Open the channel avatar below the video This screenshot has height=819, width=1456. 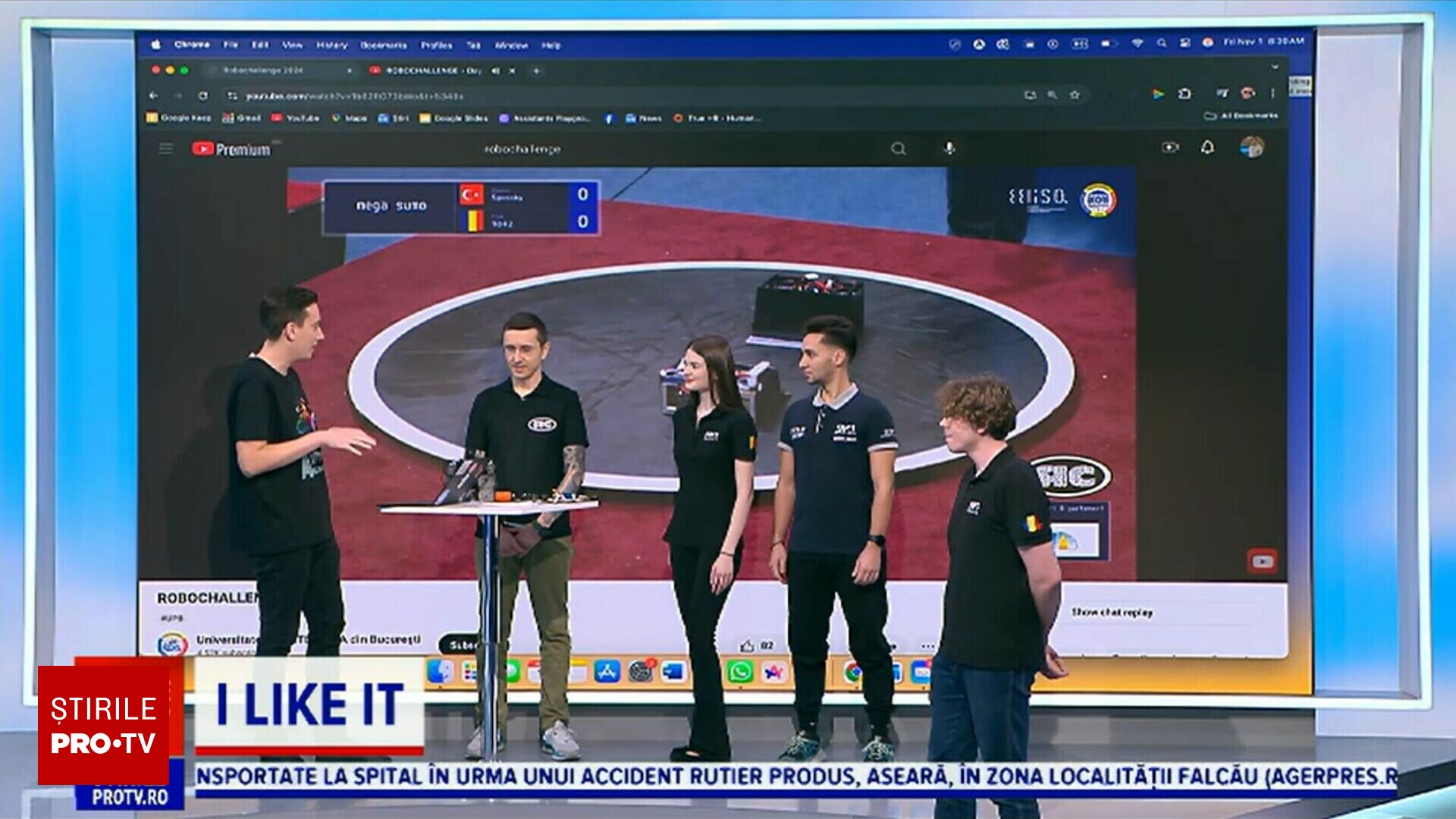172,644
